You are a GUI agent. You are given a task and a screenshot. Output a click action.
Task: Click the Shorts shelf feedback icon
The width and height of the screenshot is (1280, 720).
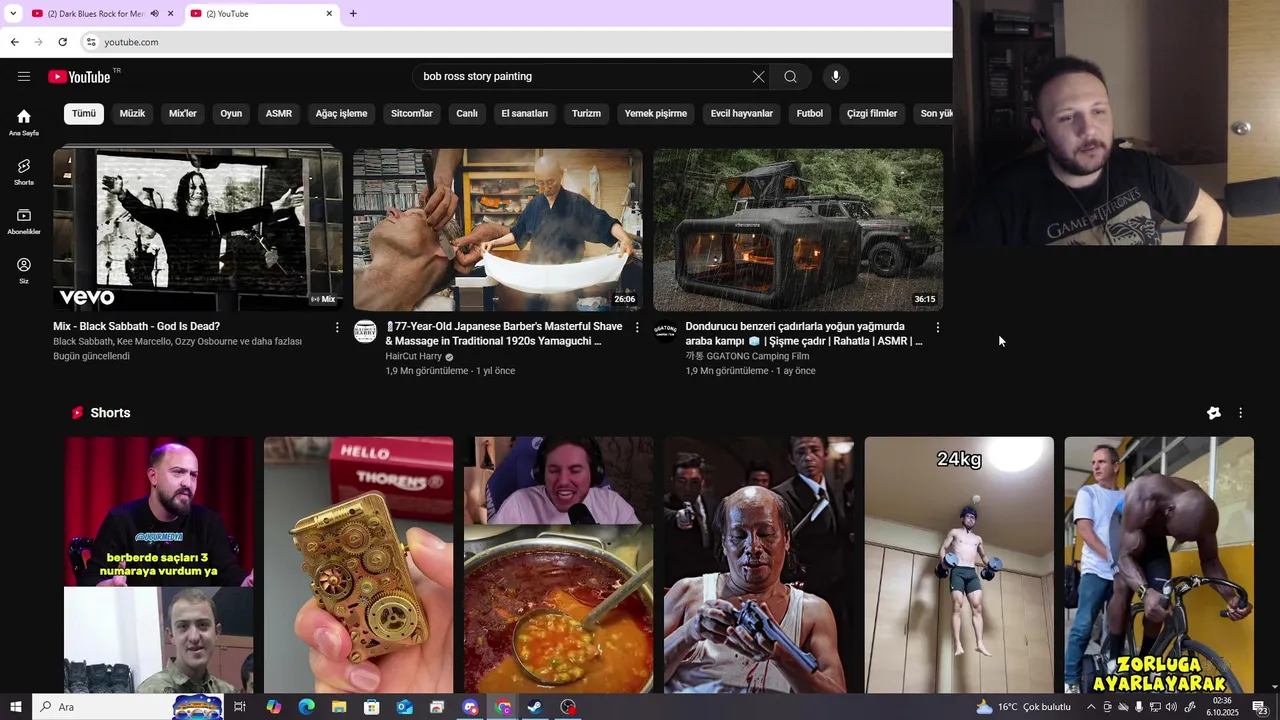pos(1214,413)
